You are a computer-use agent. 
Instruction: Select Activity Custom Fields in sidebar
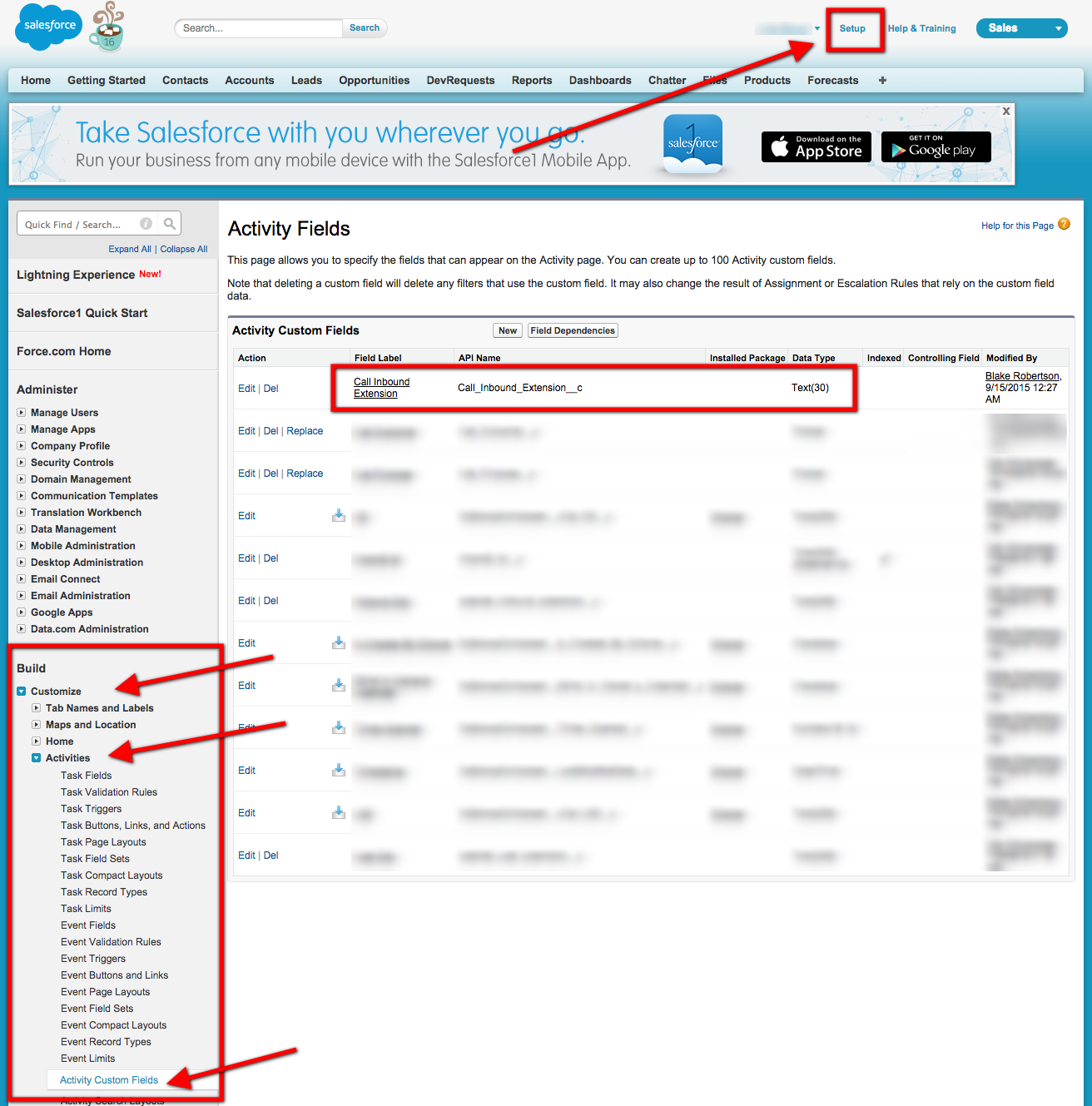pos(109,1080)
